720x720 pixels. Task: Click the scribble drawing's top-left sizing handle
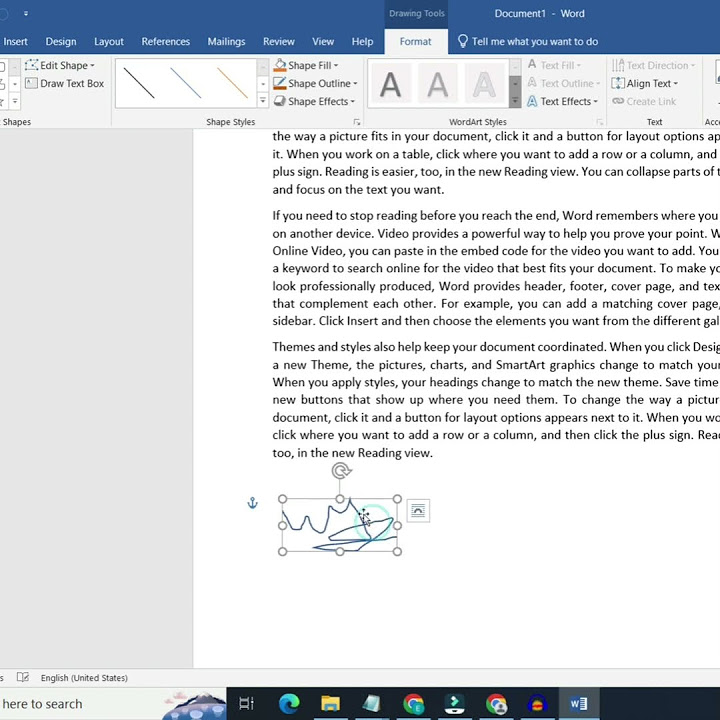[x=283, y=499]
